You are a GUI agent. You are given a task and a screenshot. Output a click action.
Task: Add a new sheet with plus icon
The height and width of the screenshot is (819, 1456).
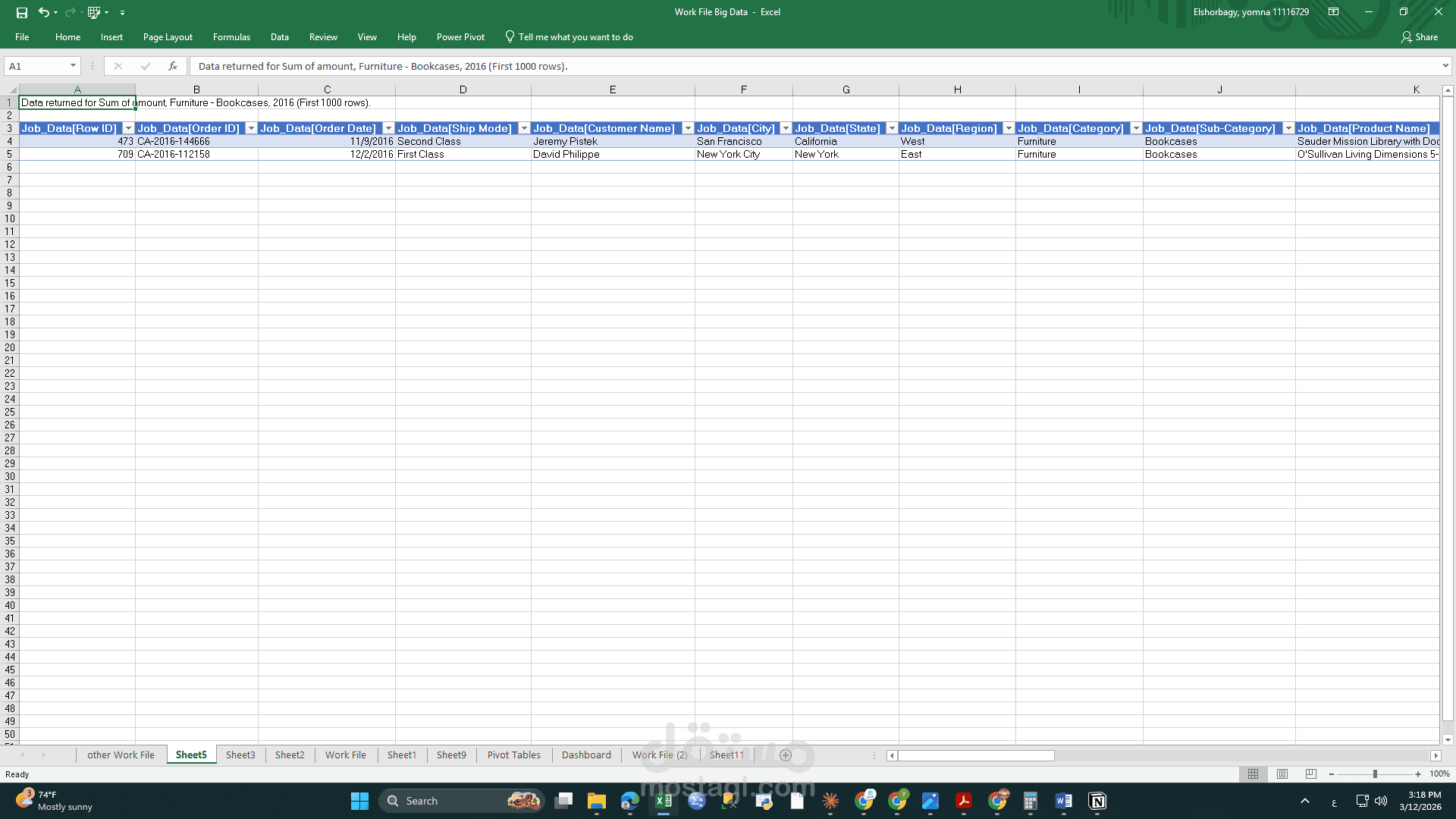(x=786, y=755)
